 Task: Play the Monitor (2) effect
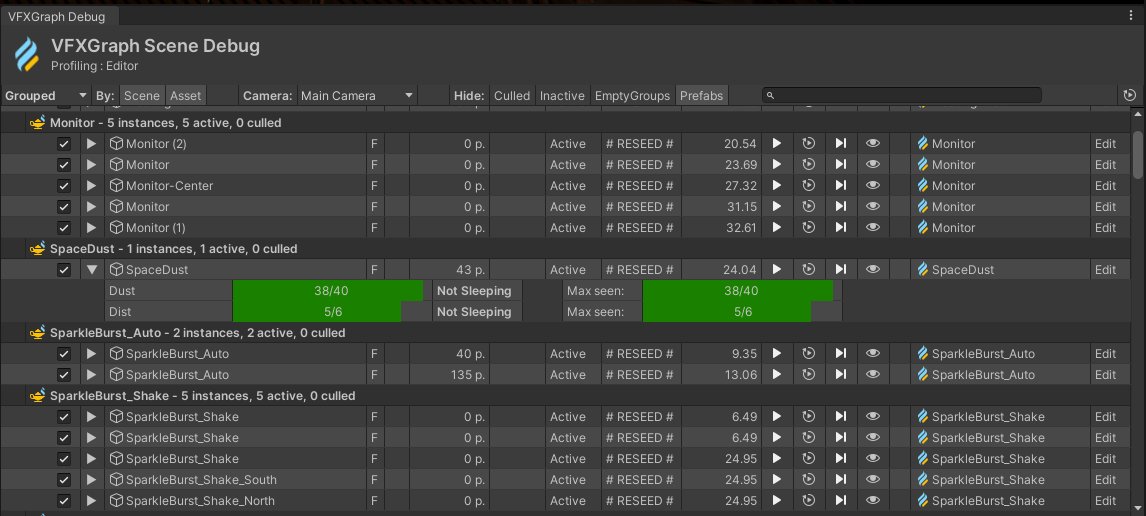777,144
